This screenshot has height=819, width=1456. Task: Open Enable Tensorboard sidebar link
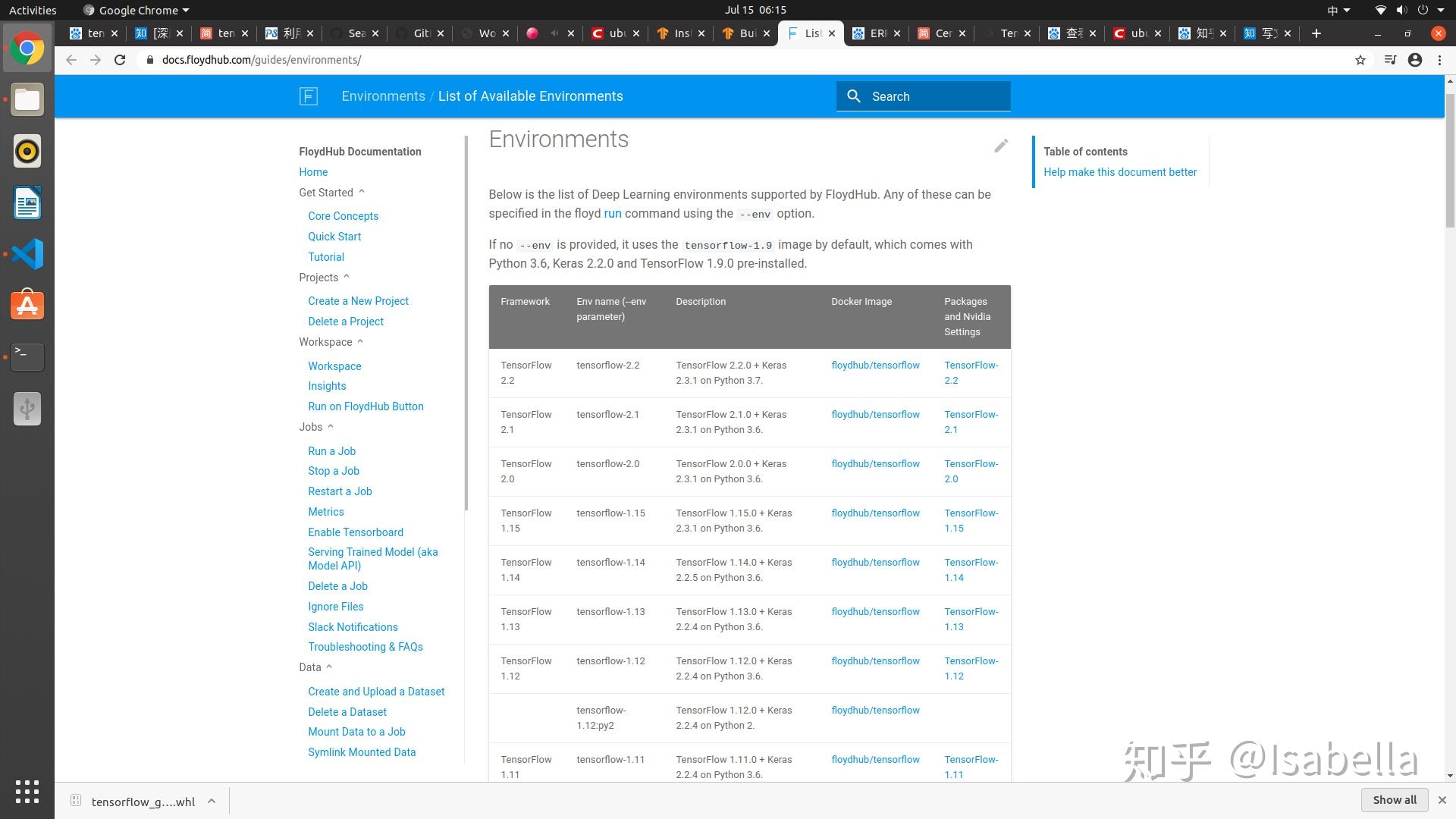356,532
